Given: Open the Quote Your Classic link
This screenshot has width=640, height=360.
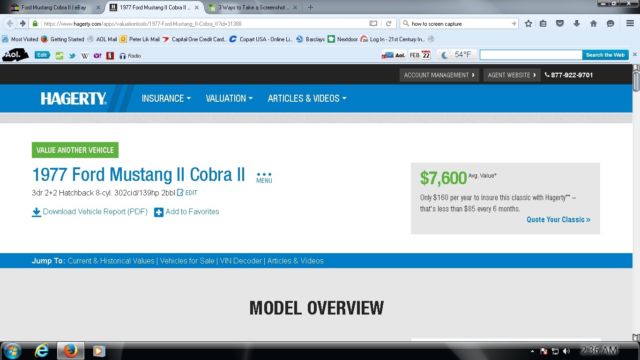Looking at the screenshot, I should tap(558, 220).
